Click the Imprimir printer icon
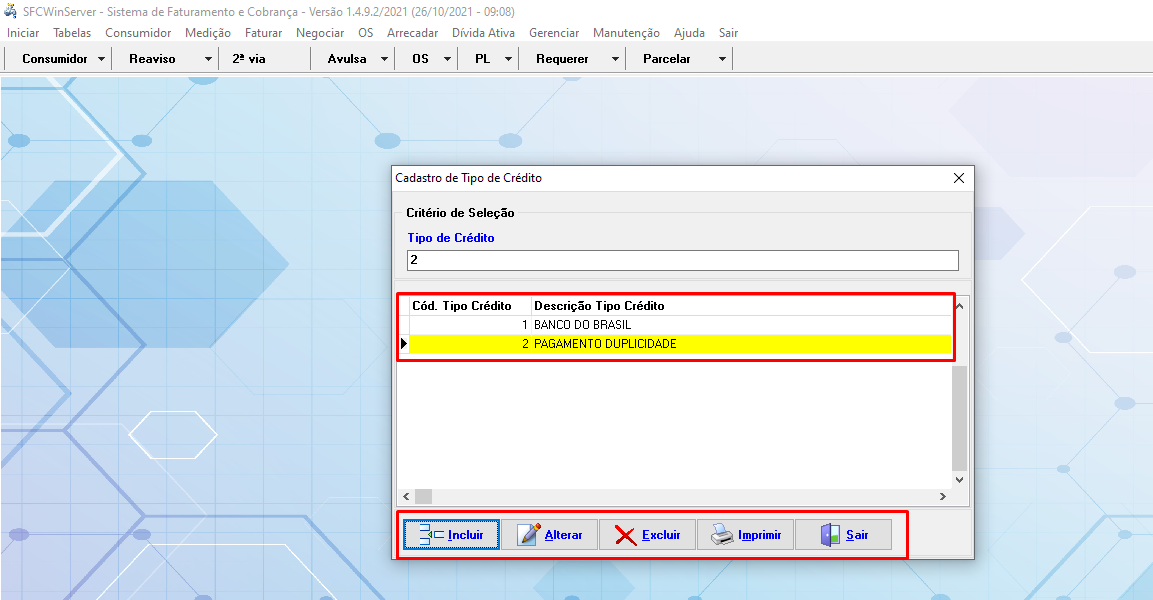The image size is (1153, 600). pyautogui.click(x=722, y=535)
